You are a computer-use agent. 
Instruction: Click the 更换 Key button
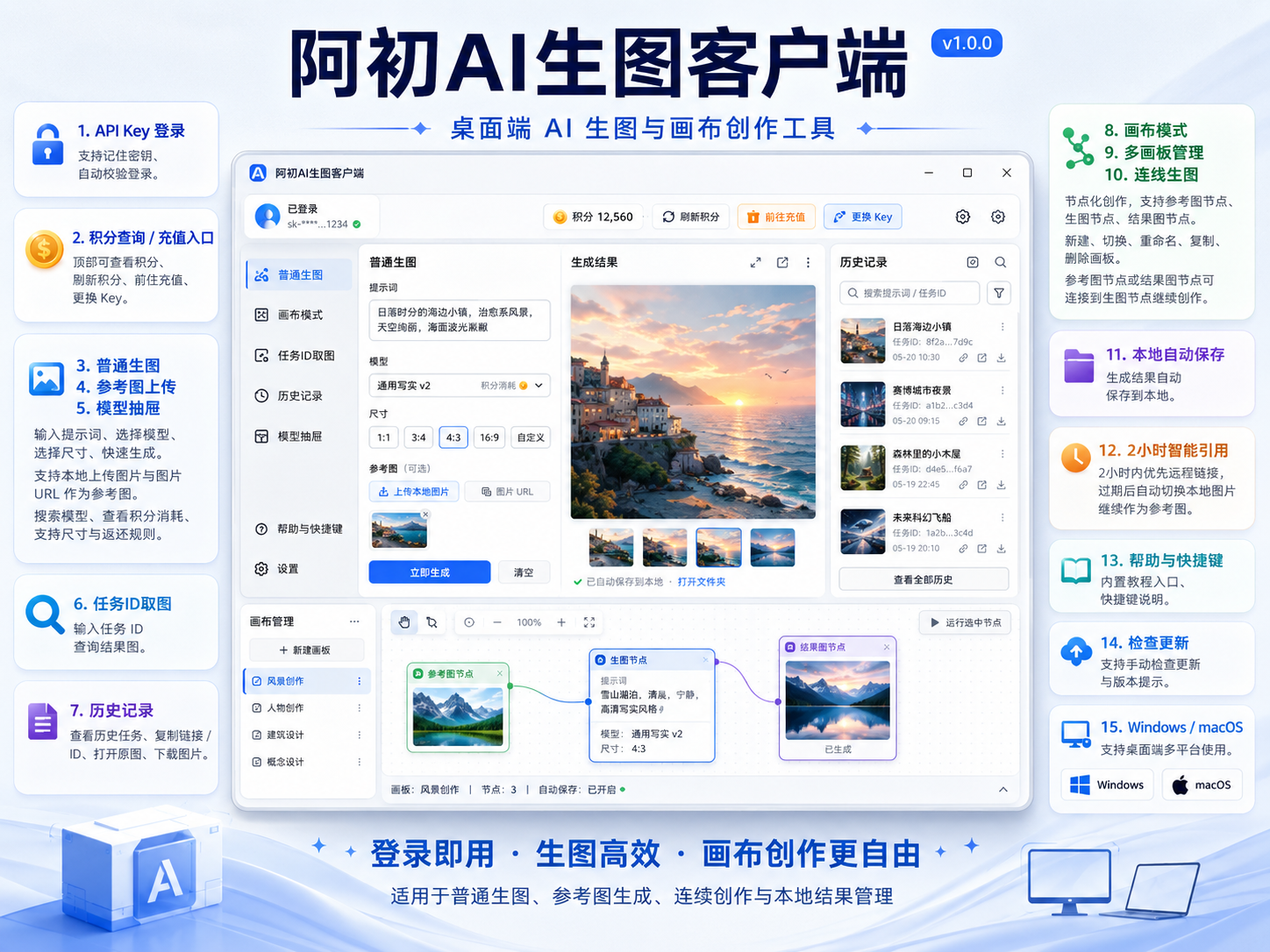pos(863,217)
